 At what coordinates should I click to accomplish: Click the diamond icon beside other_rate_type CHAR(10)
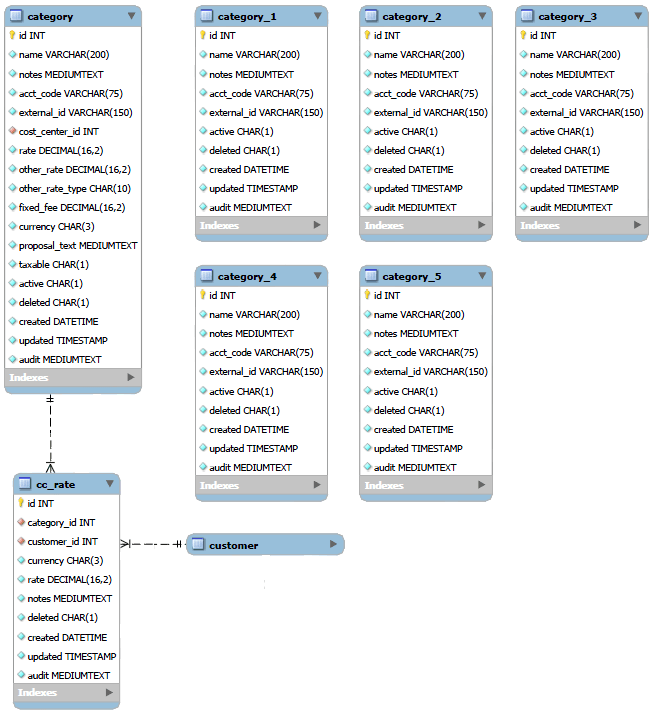point(13,188)
